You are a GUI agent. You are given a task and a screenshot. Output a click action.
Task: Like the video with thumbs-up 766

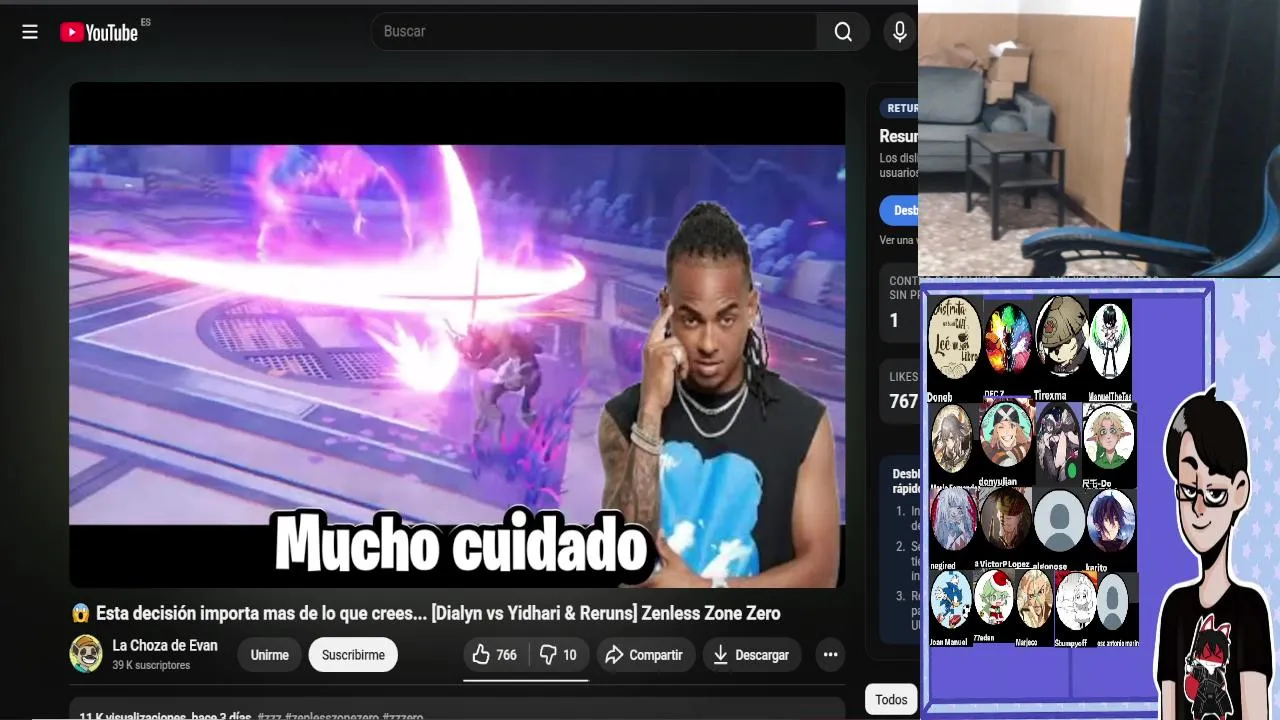[x=495, y=655]
